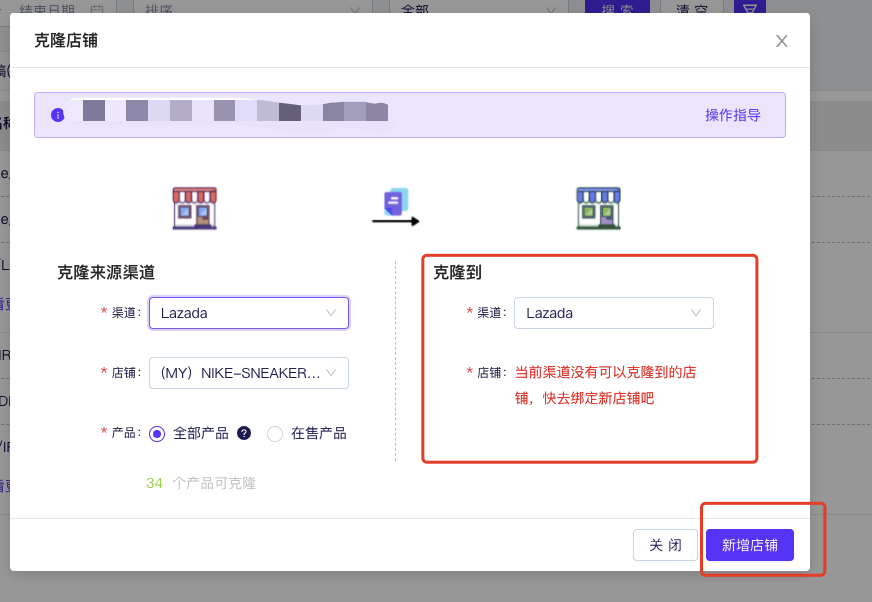Open 操作指导 guide link

pos(733,115)
